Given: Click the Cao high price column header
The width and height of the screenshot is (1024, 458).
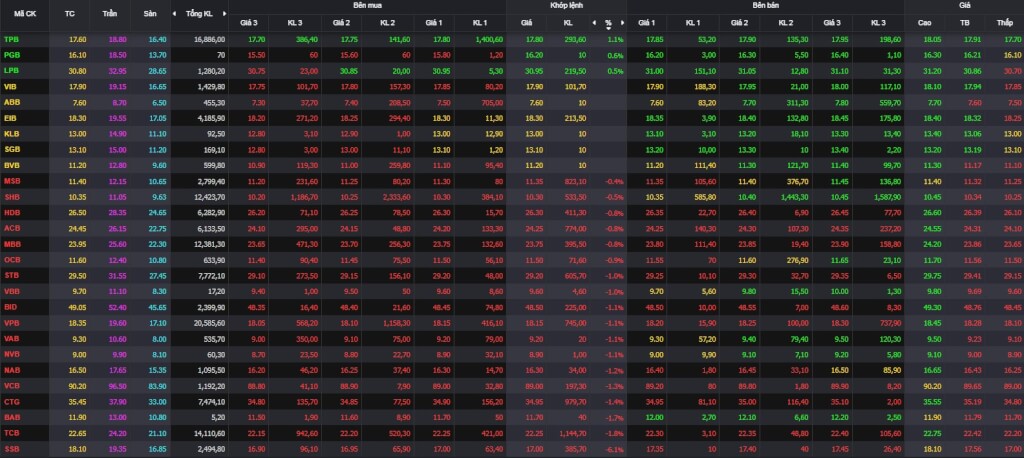Looking at the screenshot, I should click(x=924, y=23).
